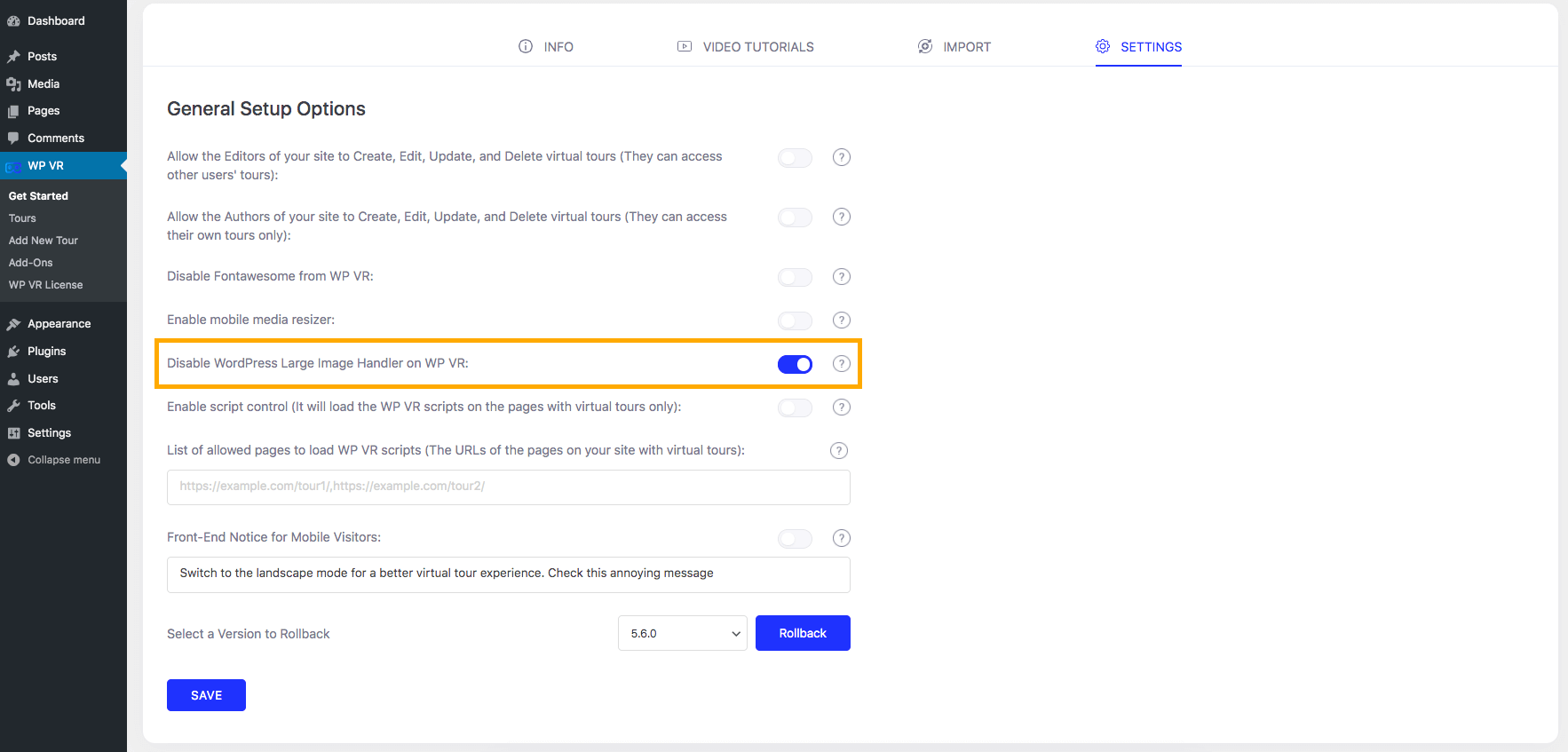Viewport: 1568px width, 752px height.
Task: Click the Collapse menu arrow icon
Action: (13, 460)
